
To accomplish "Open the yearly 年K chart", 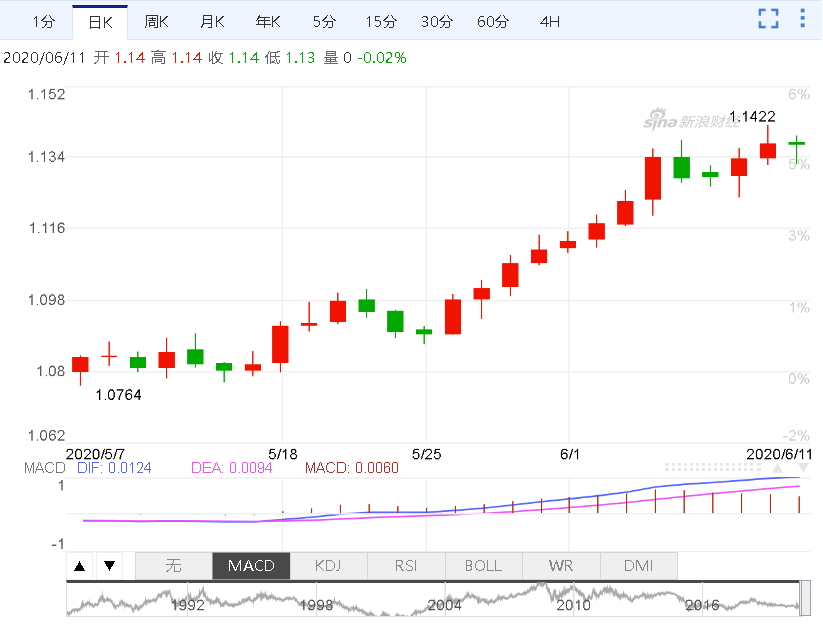I will click(x=268, y=21).
